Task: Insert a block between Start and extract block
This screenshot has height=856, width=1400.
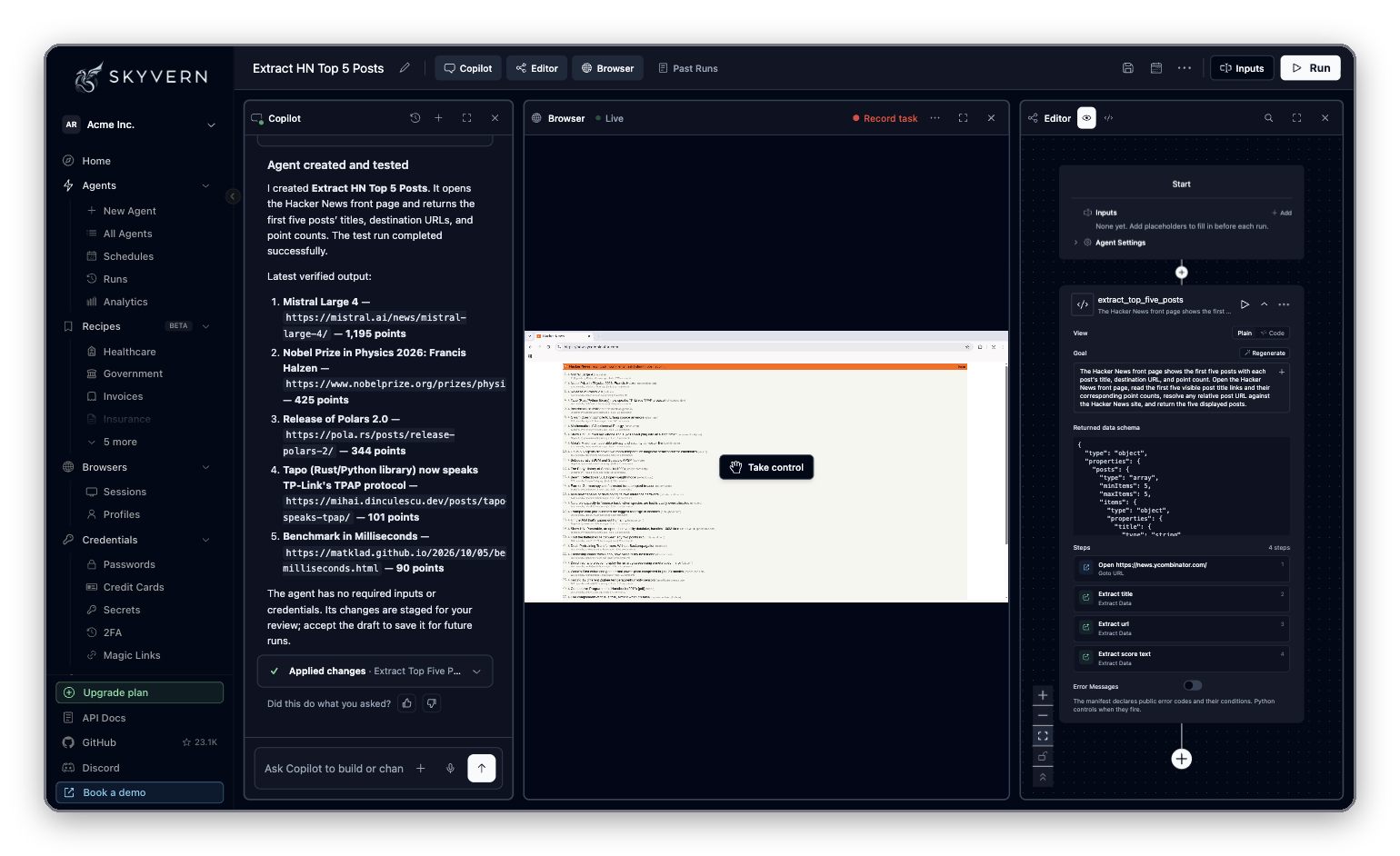Action: [1181, 273]
